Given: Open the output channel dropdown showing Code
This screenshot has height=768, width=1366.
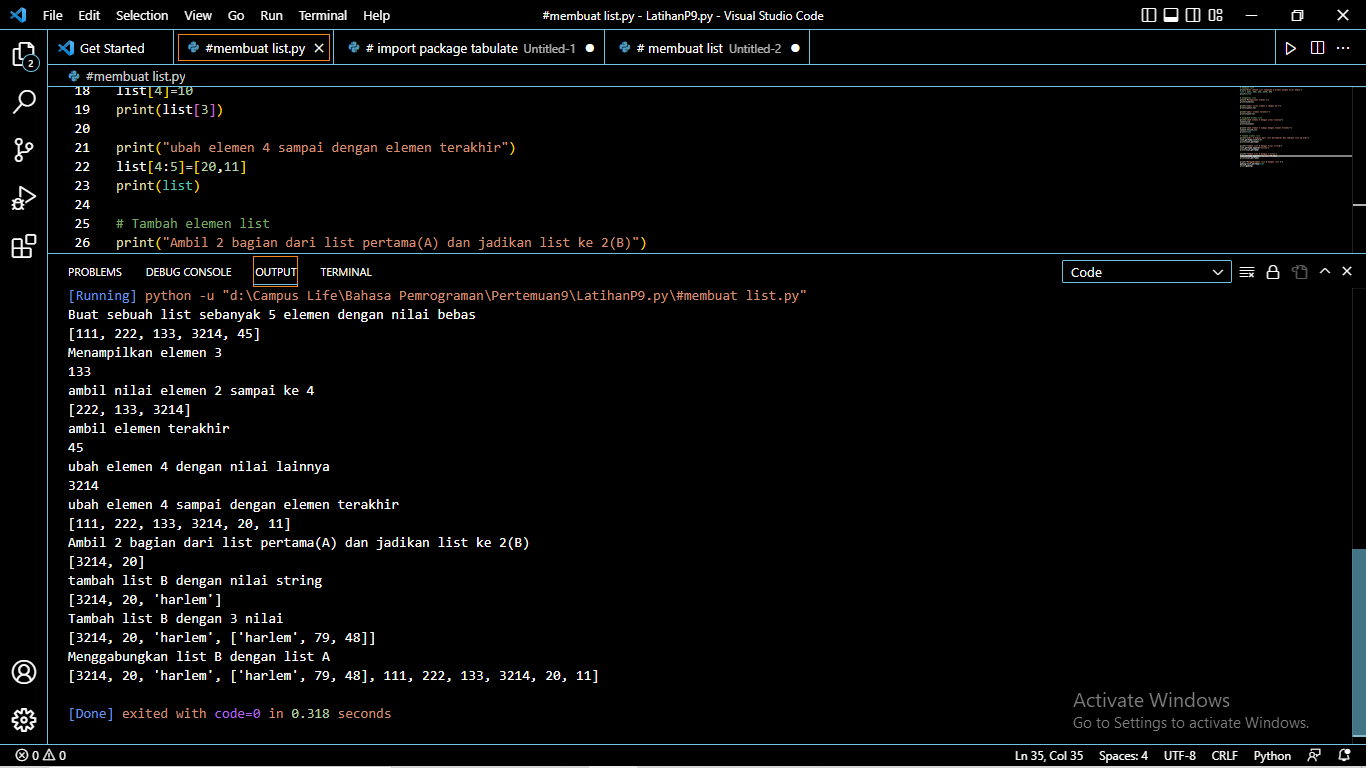Looking at the screenshot, I should pos(1147,272).
